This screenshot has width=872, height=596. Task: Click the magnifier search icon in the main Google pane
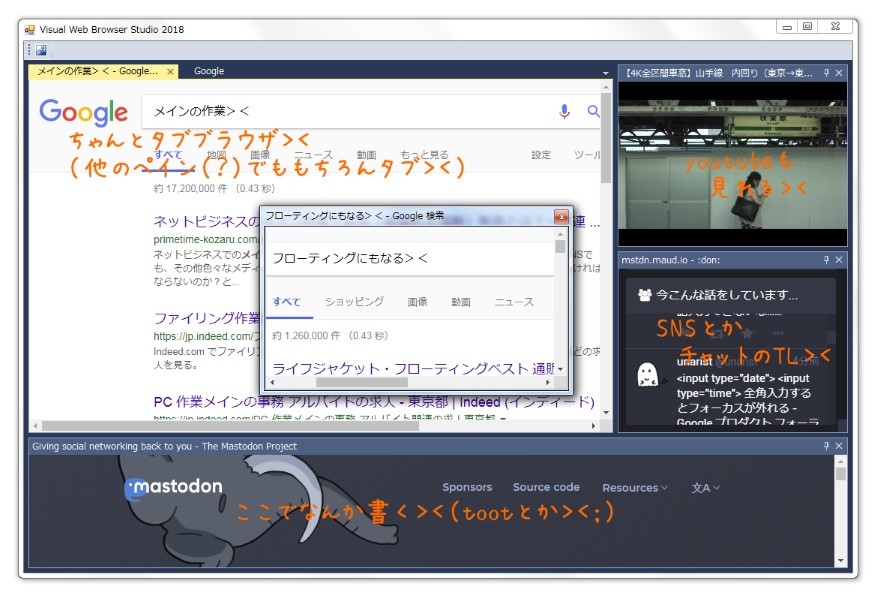(593, 111)
